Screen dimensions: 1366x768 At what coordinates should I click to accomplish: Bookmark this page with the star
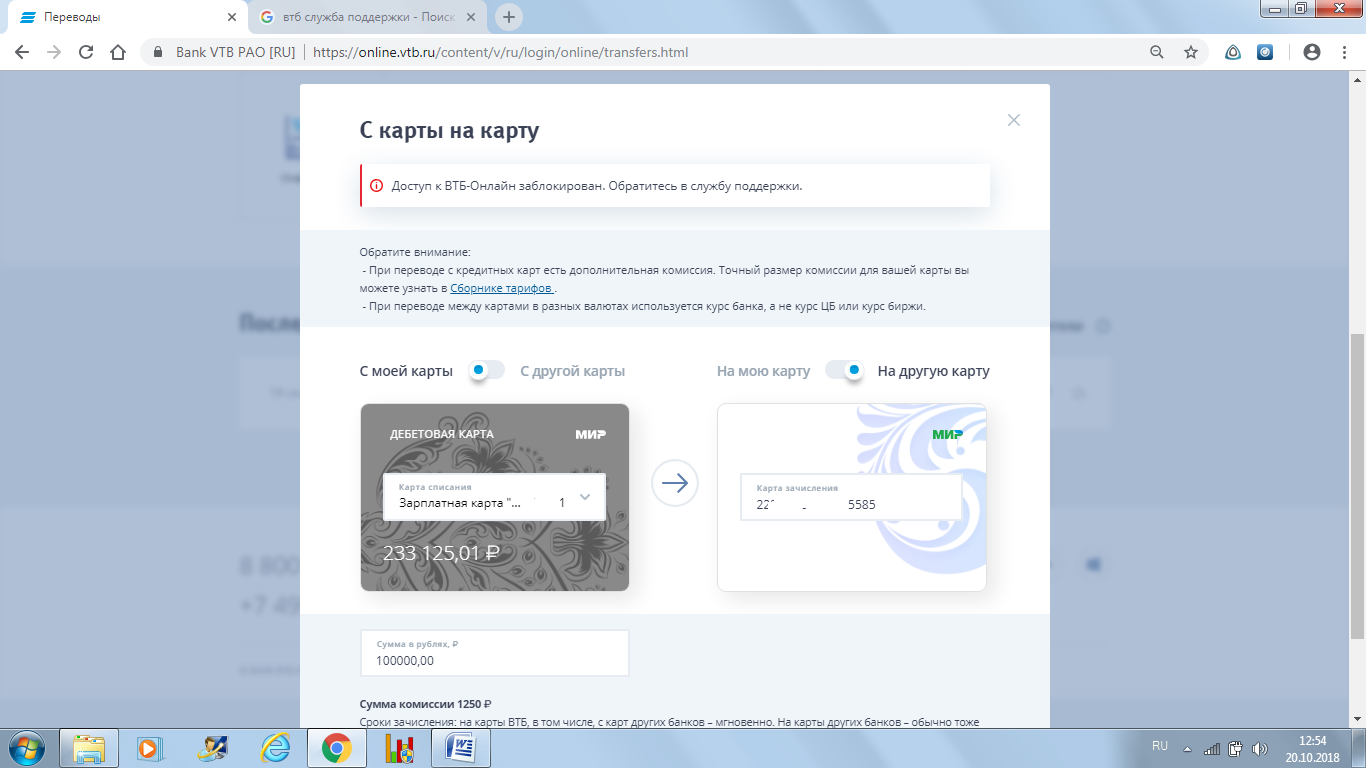(1191, 52)
